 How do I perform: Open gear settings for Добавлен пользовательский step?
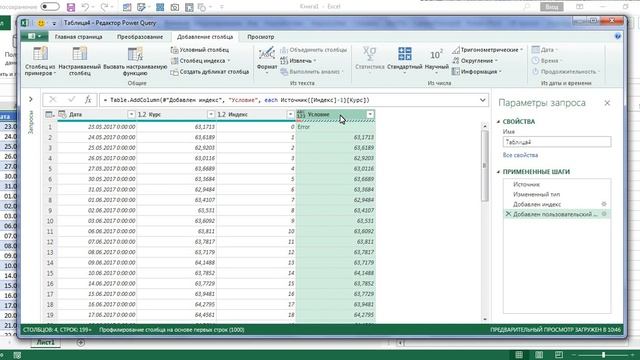(604, 214)
